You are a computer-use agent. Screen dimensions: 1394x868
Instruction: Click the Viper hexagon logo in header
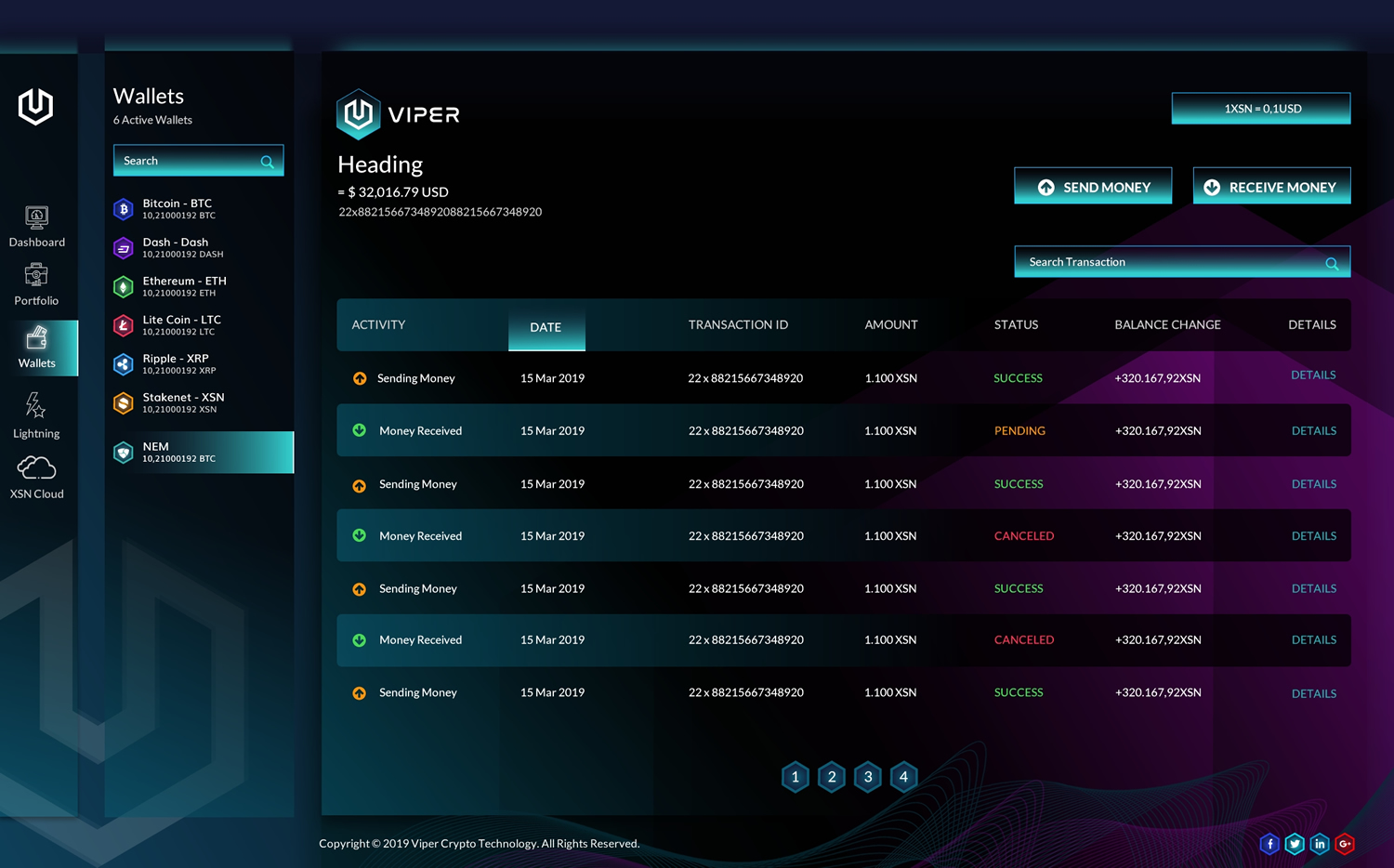pyautogui.click(x=358, y=114)
